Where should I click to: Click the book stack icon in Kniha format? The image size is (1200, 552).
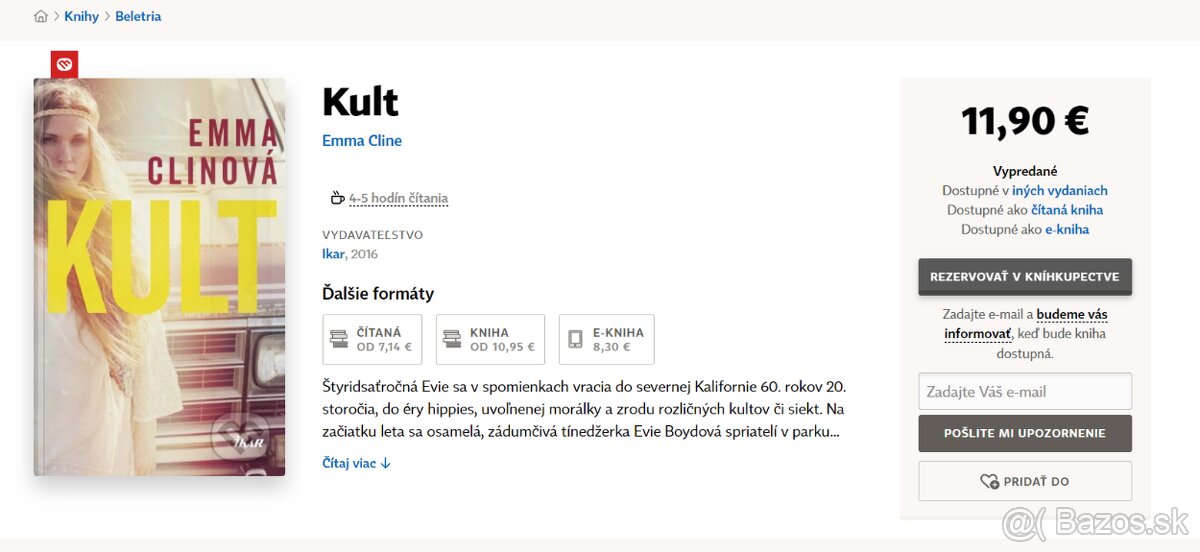point(452,339)
